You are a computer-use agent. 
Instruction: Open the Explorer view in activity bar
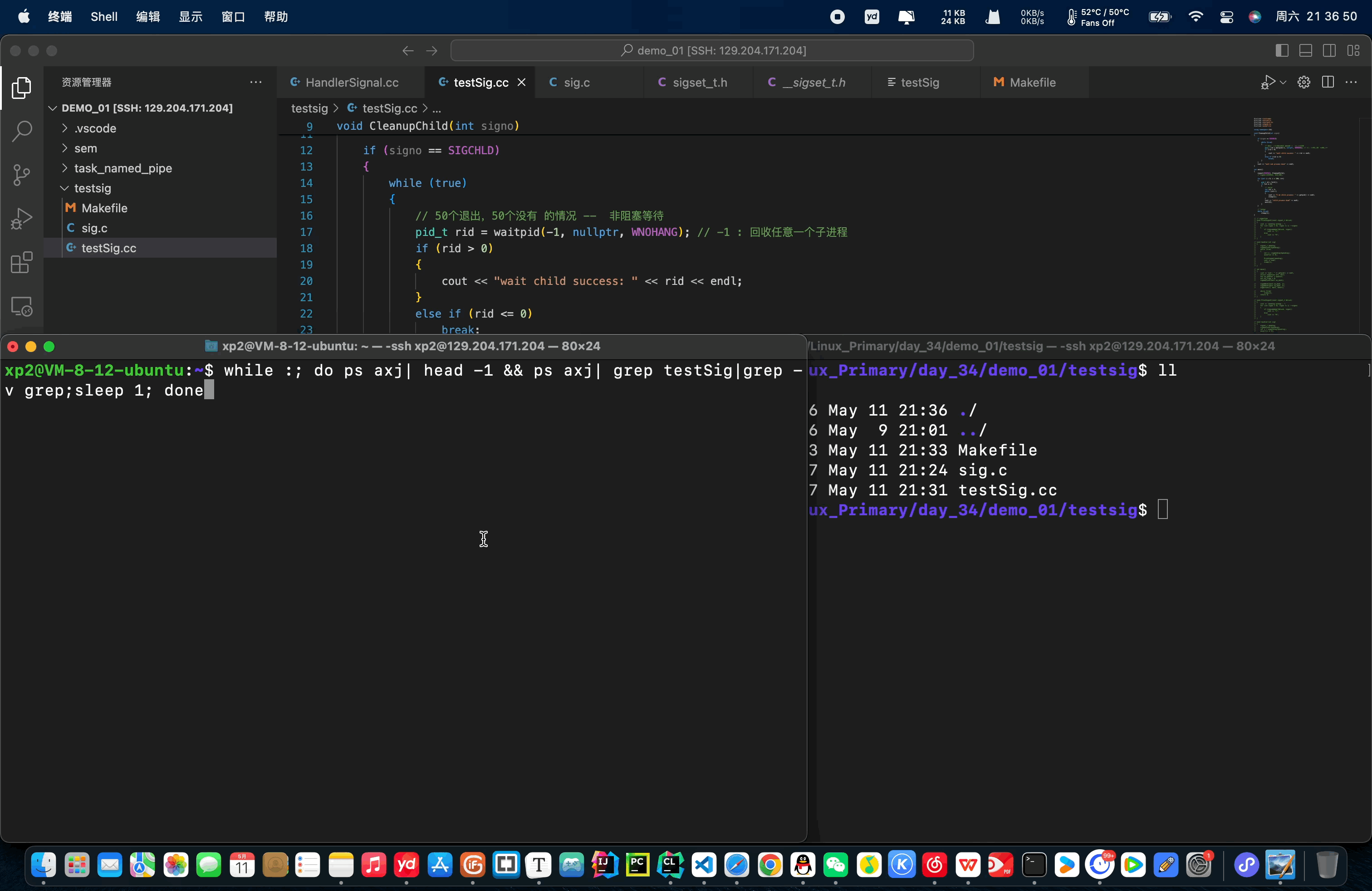pos(21,88)
